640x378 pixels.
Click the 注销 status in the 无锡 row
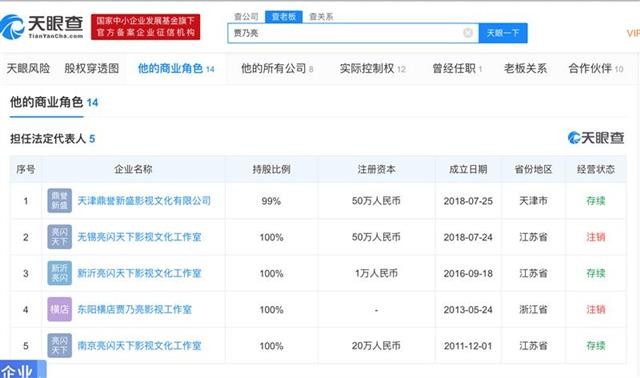click(x=596, y=237)
